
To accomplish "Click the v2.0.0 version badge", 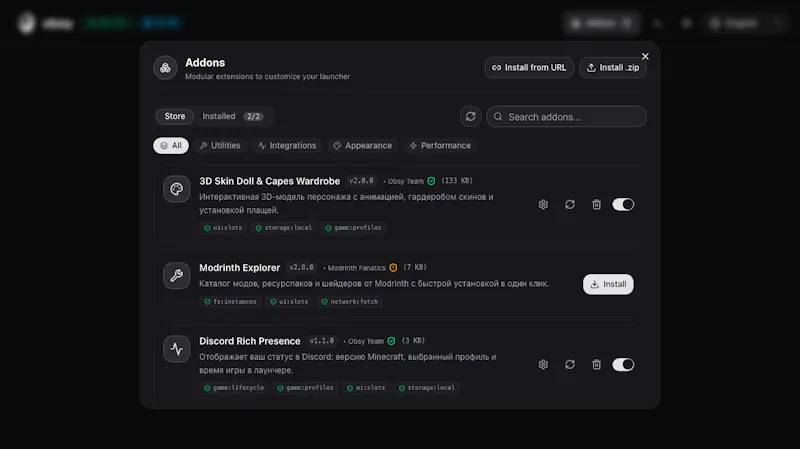I will click(x=361, y=181).
